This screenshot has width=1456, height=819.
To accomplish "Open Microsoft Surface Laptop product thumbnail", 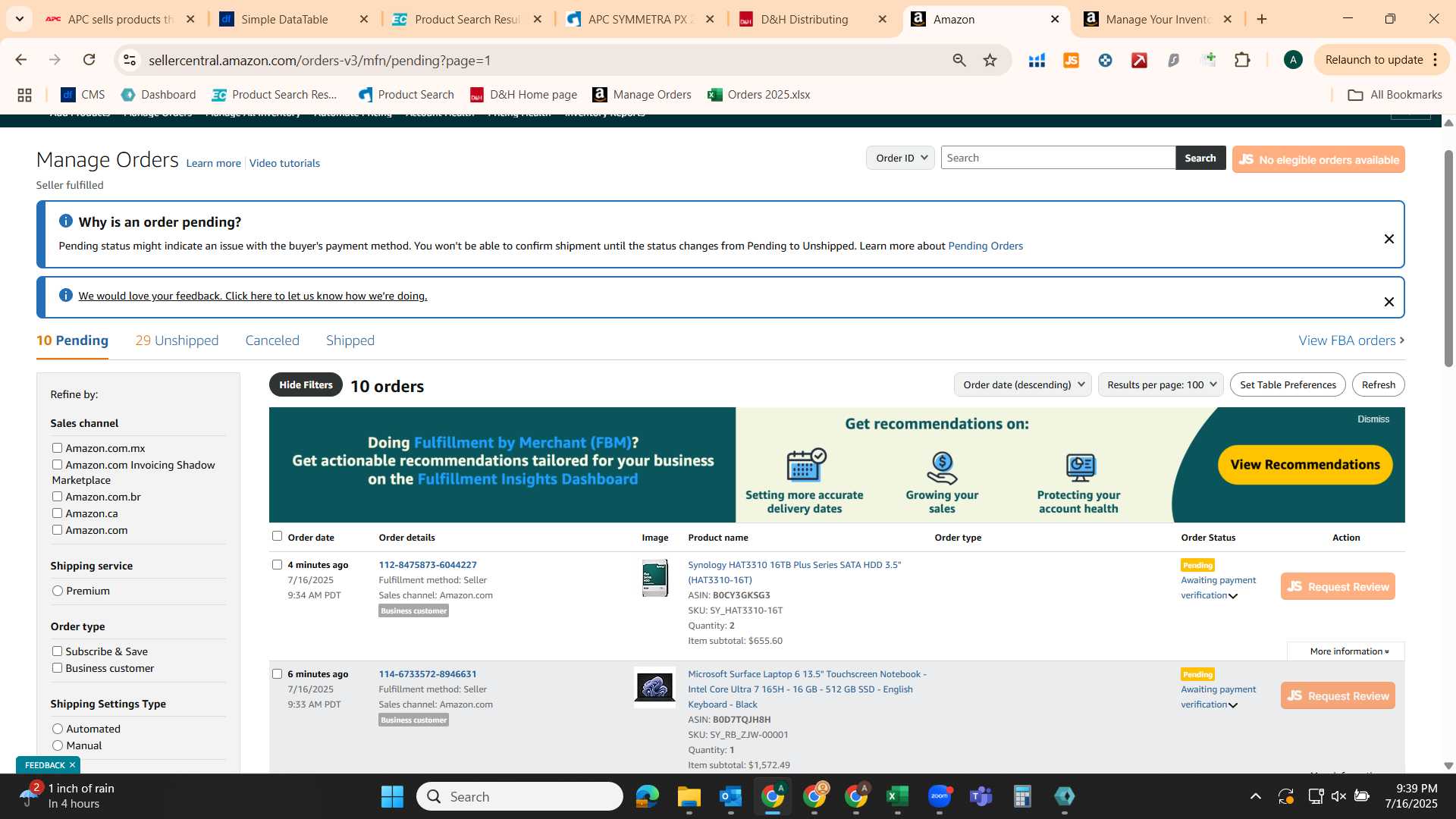I will point(654,687).
